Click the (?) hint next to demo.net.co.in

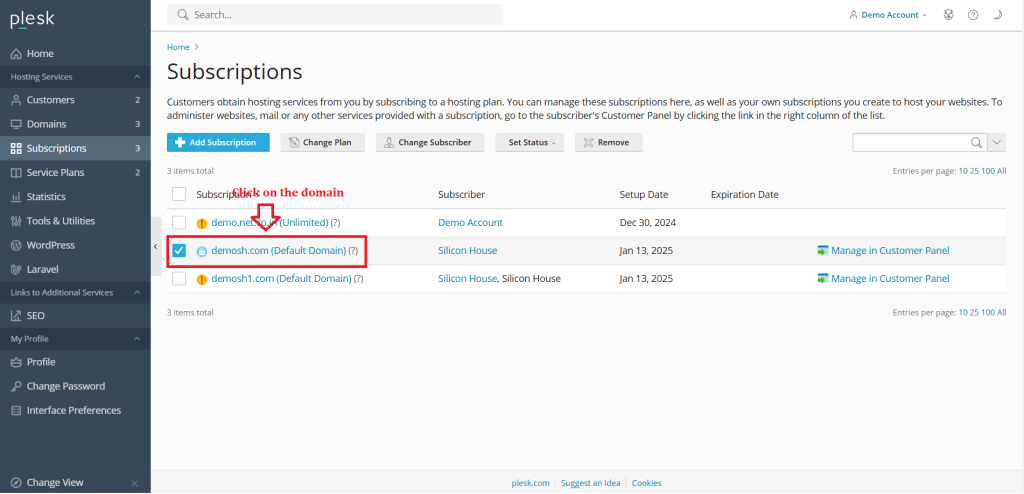[335, 223]
